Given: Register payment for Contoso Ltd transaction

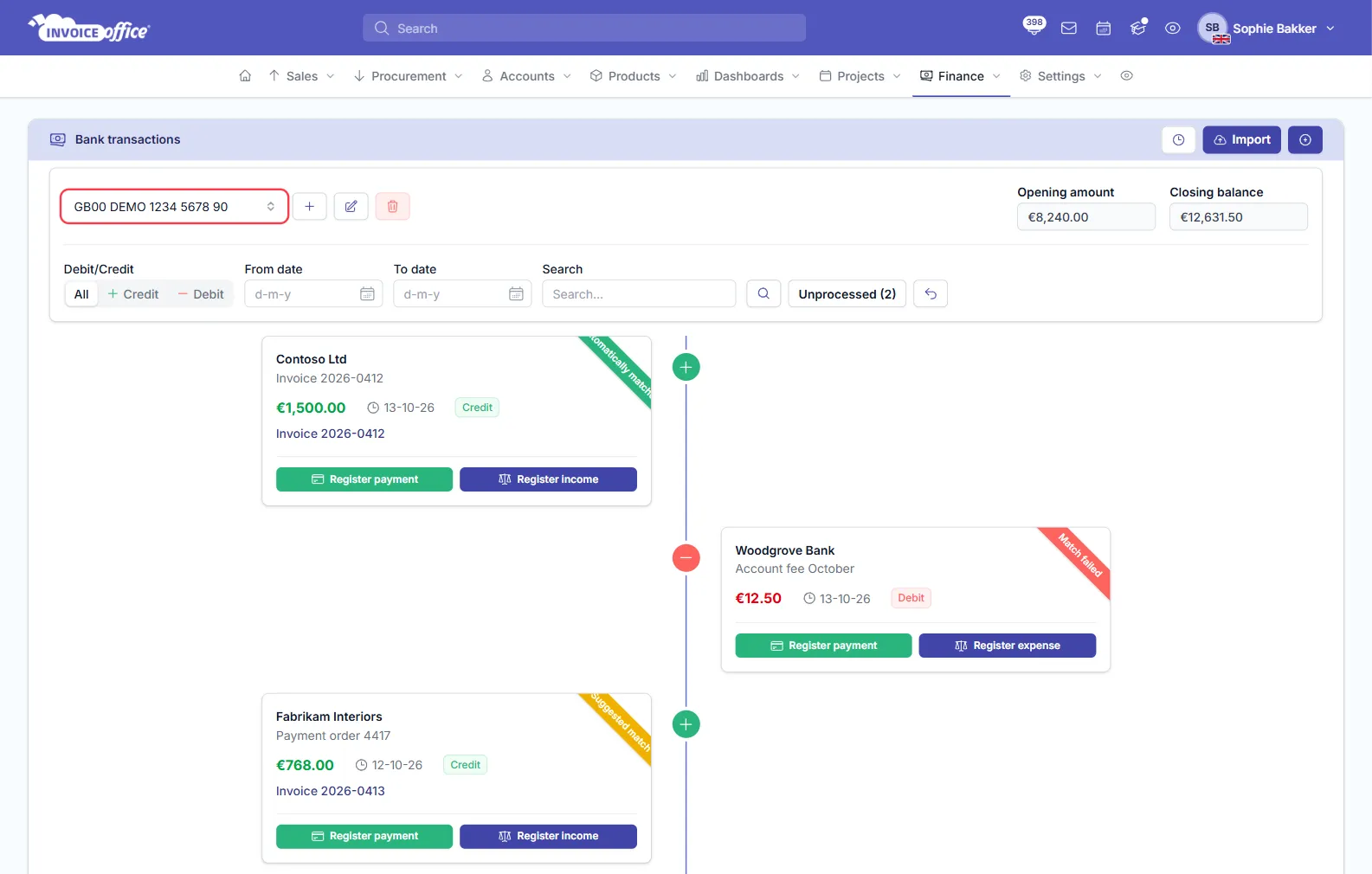Looking at the screenshot, I should 364,479.
